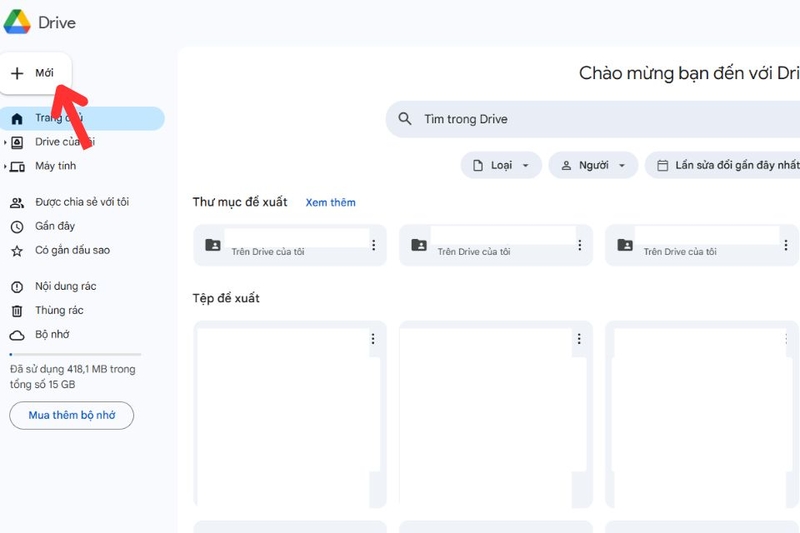Open the second suggested file thumbnail

tap(496, 414)
